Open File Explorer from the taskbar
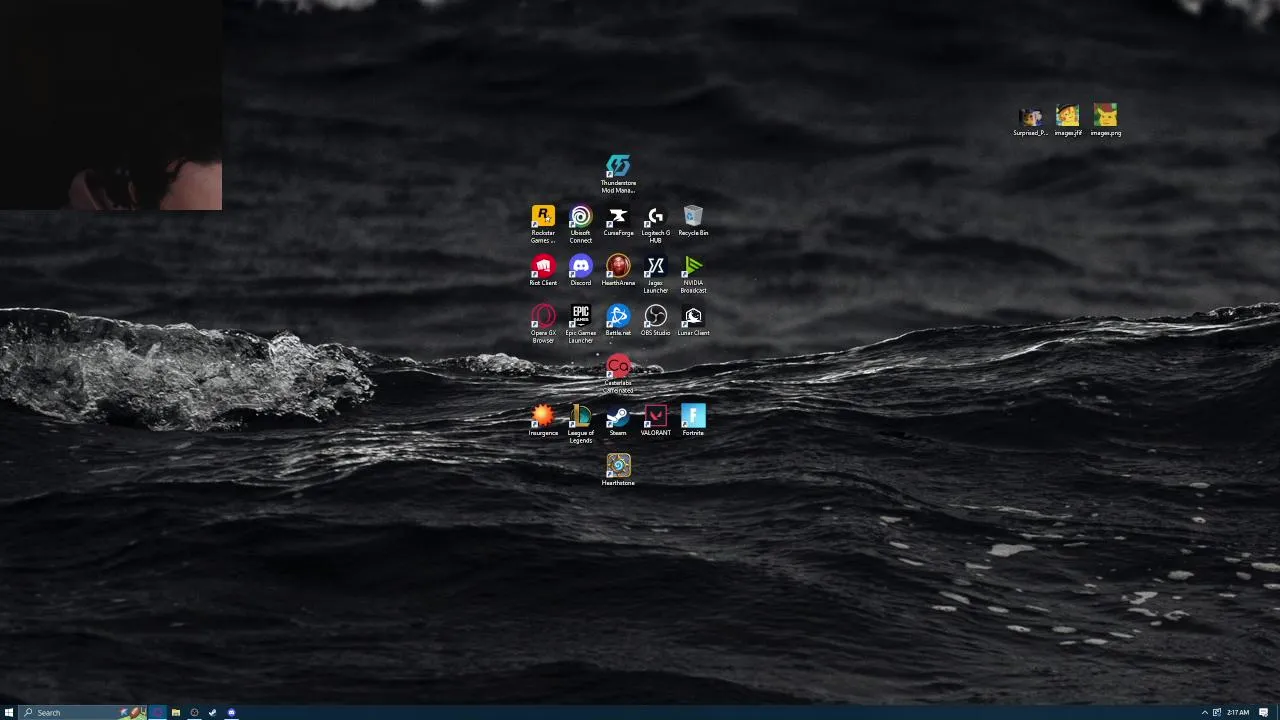 [175, 712]
